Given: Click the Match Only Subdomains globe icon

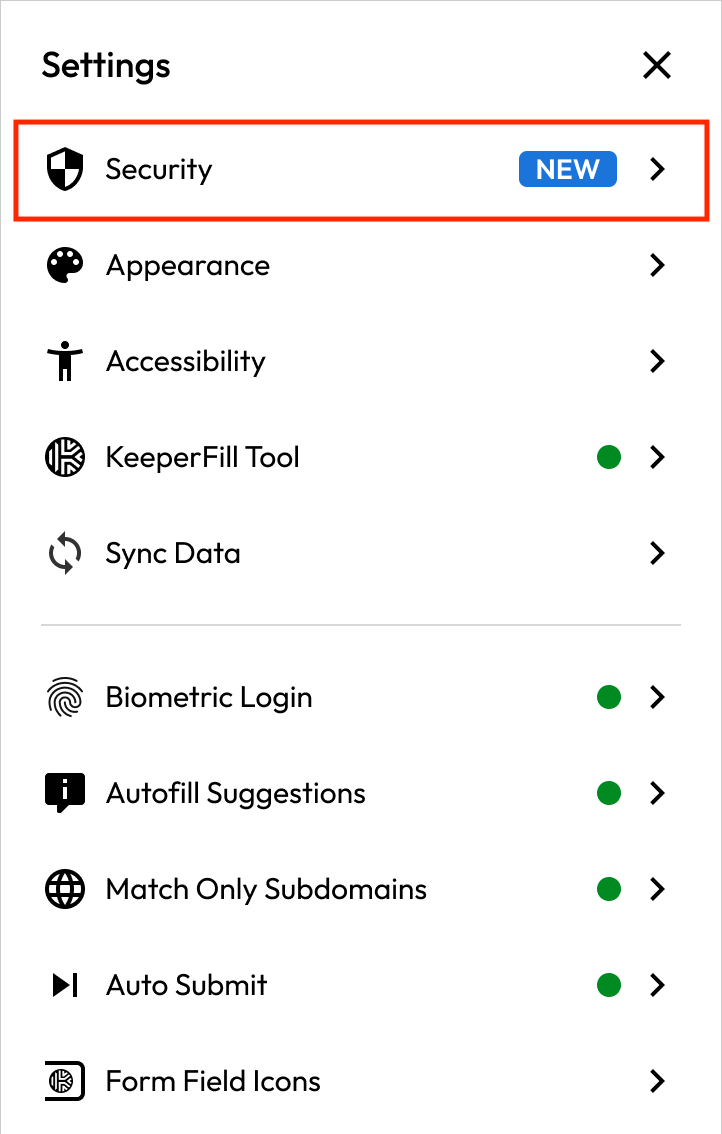Looking at the screenshot, I should click(65, 889).
